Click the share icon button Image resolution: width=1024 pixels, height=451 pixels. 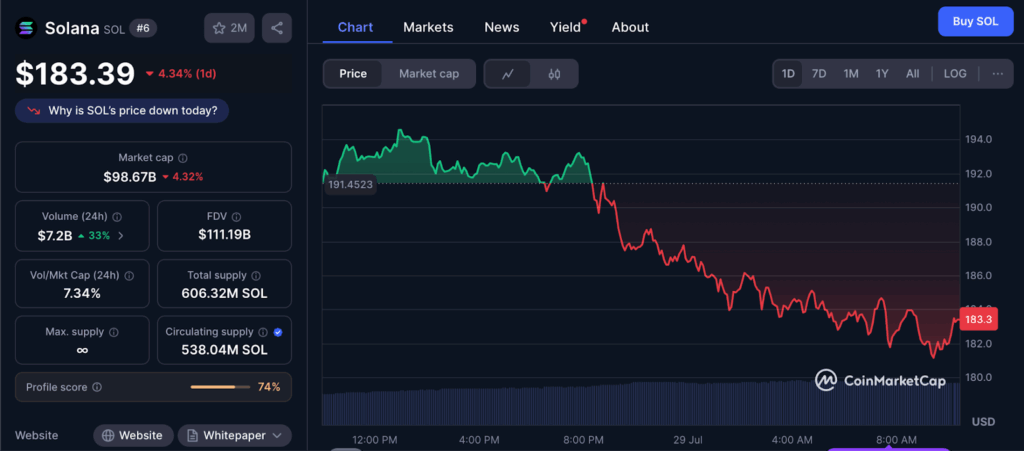tap(277, 28)
